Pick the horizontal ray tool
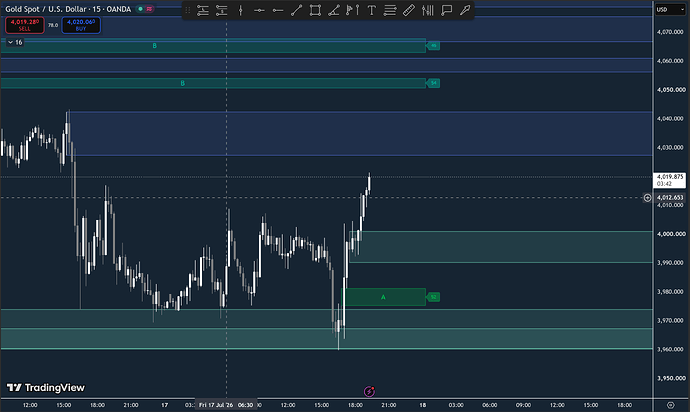 [278, 10]
